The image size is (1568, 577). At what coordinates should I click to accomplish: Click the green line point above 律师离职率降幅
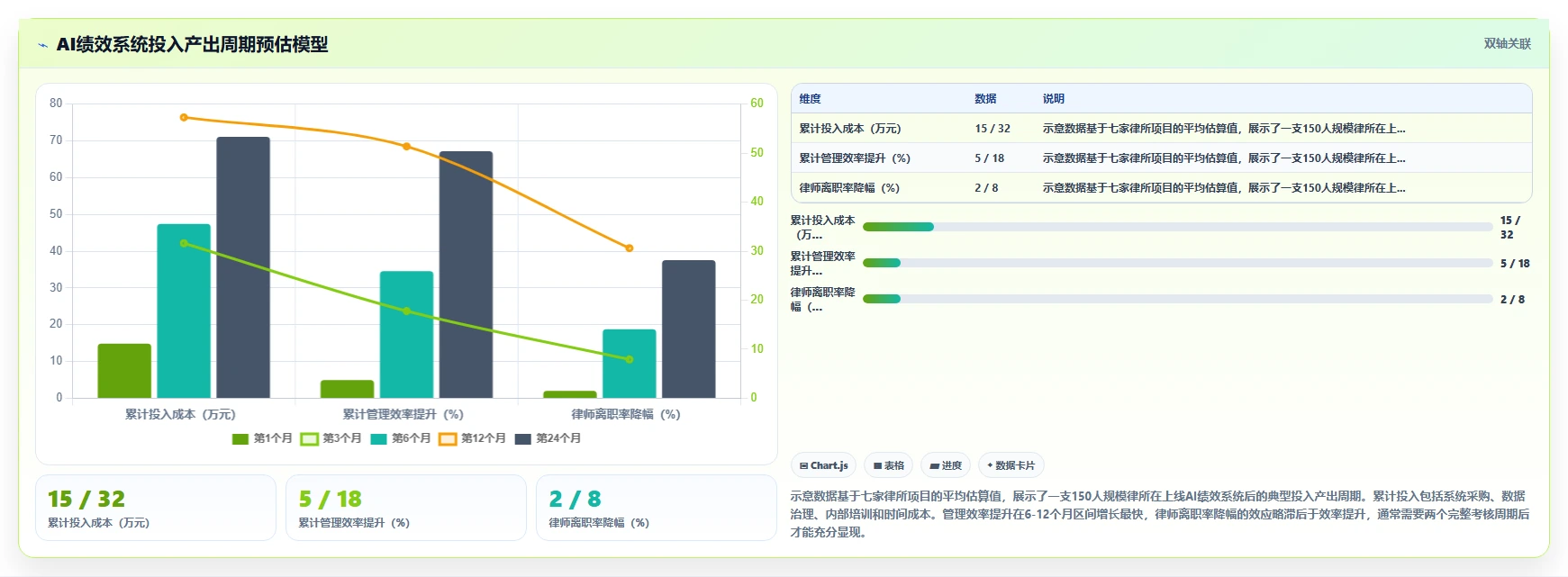point(630,359)
